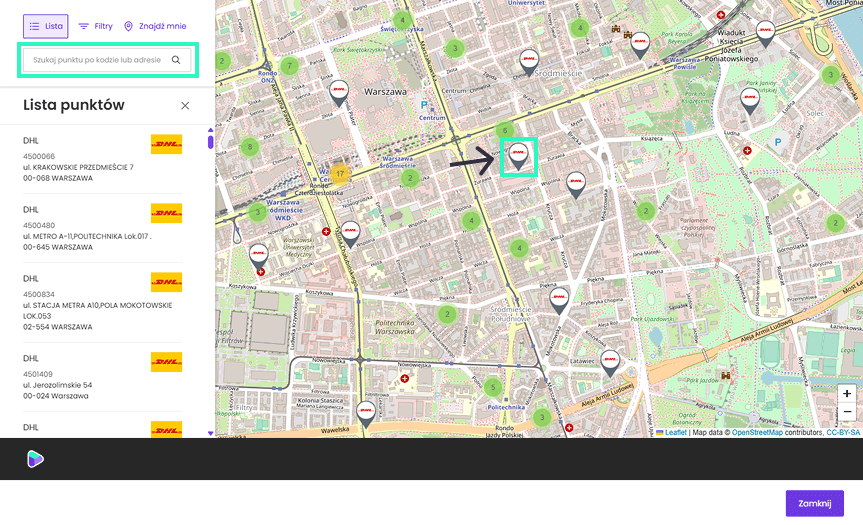The height and width of the screenshot is (525, 863).
Task: Click the points list scrollbar down arrow
Action: (210, 433)
